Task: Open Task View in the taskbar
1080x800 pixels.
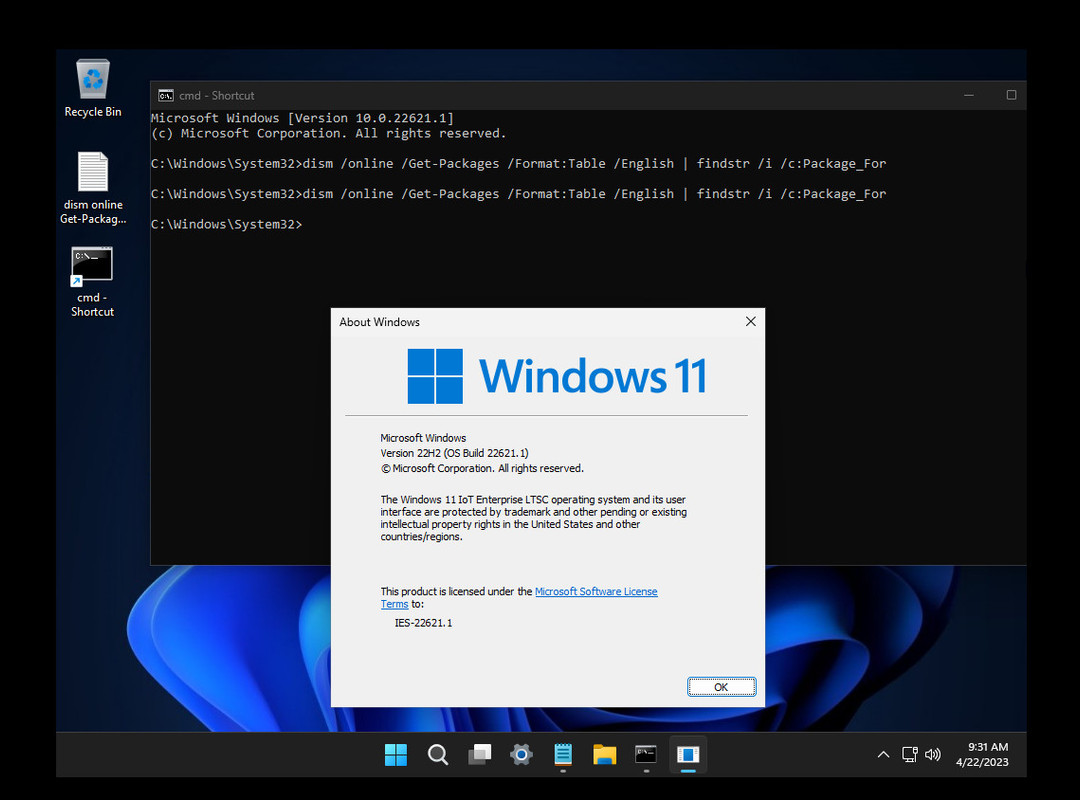Action: pyautogui.click(x=479, y=755)
